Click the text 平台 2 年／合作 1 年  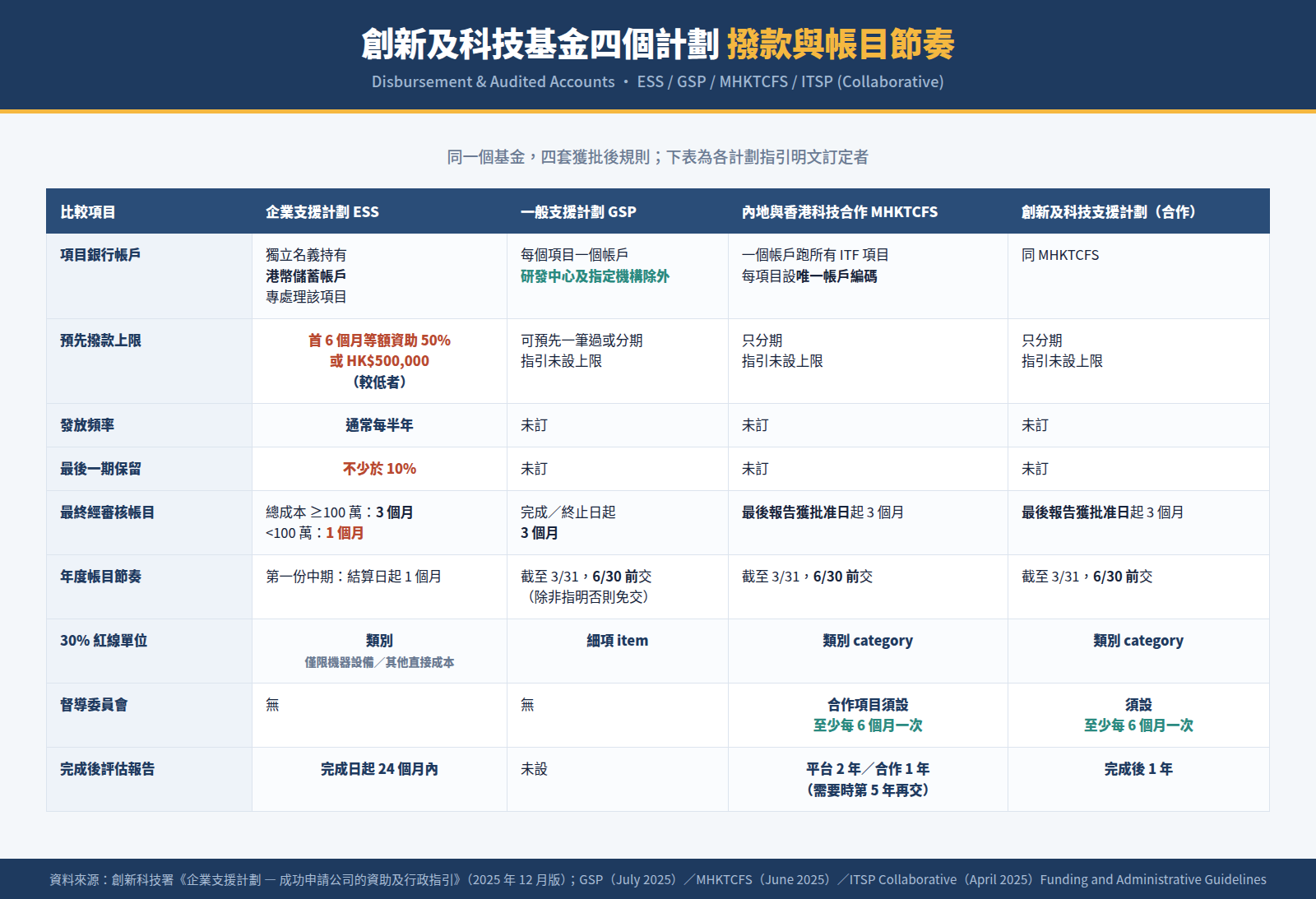(868, 769)
